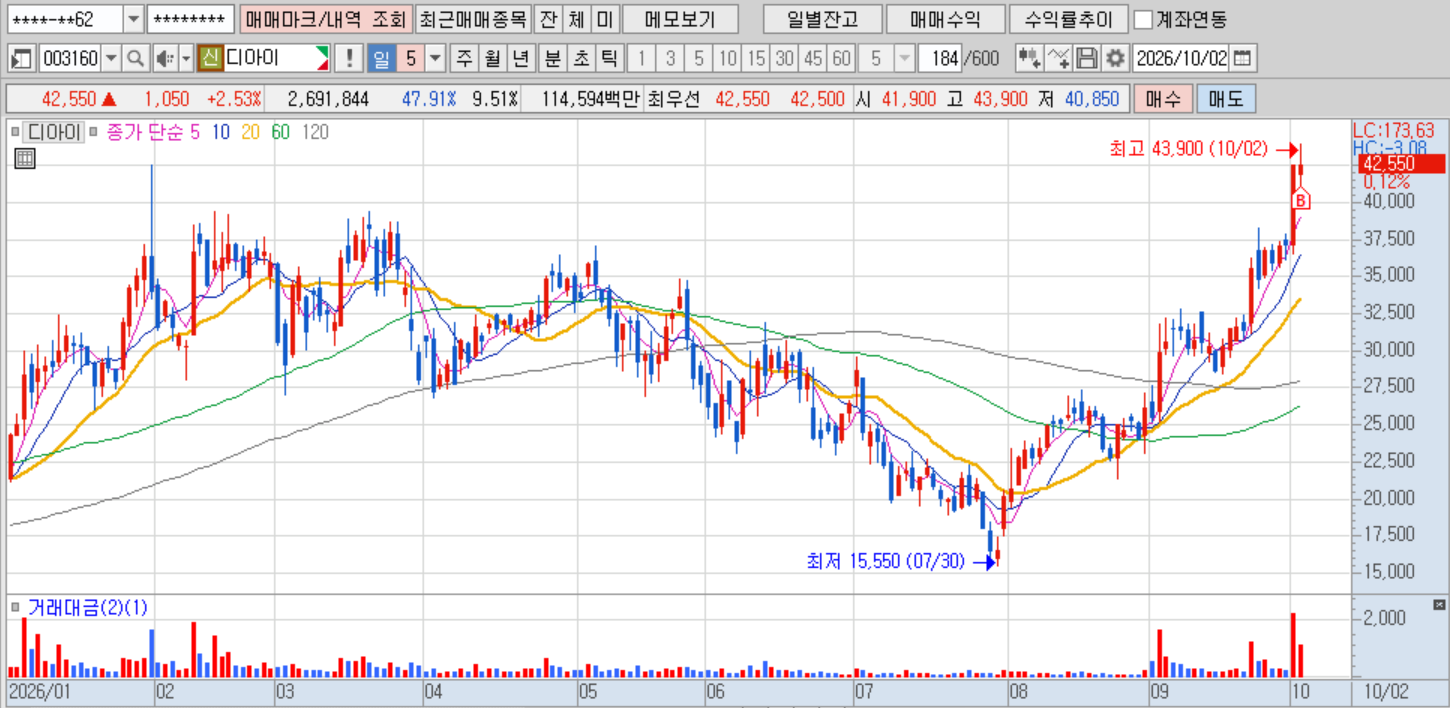Switch to 주 weekly period
Screen dimensions: 1450x708
[x=464, y=58]
